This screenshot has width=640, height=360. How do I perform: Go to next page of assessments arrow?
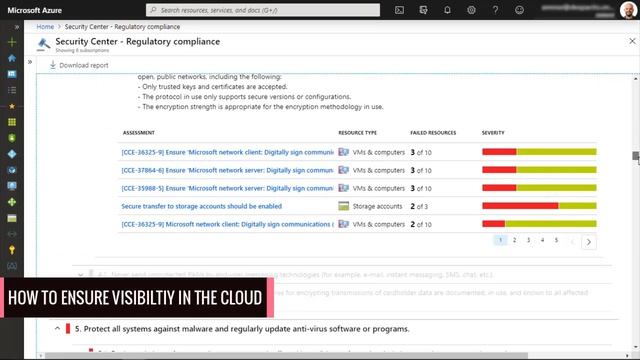tap(589, 242)
